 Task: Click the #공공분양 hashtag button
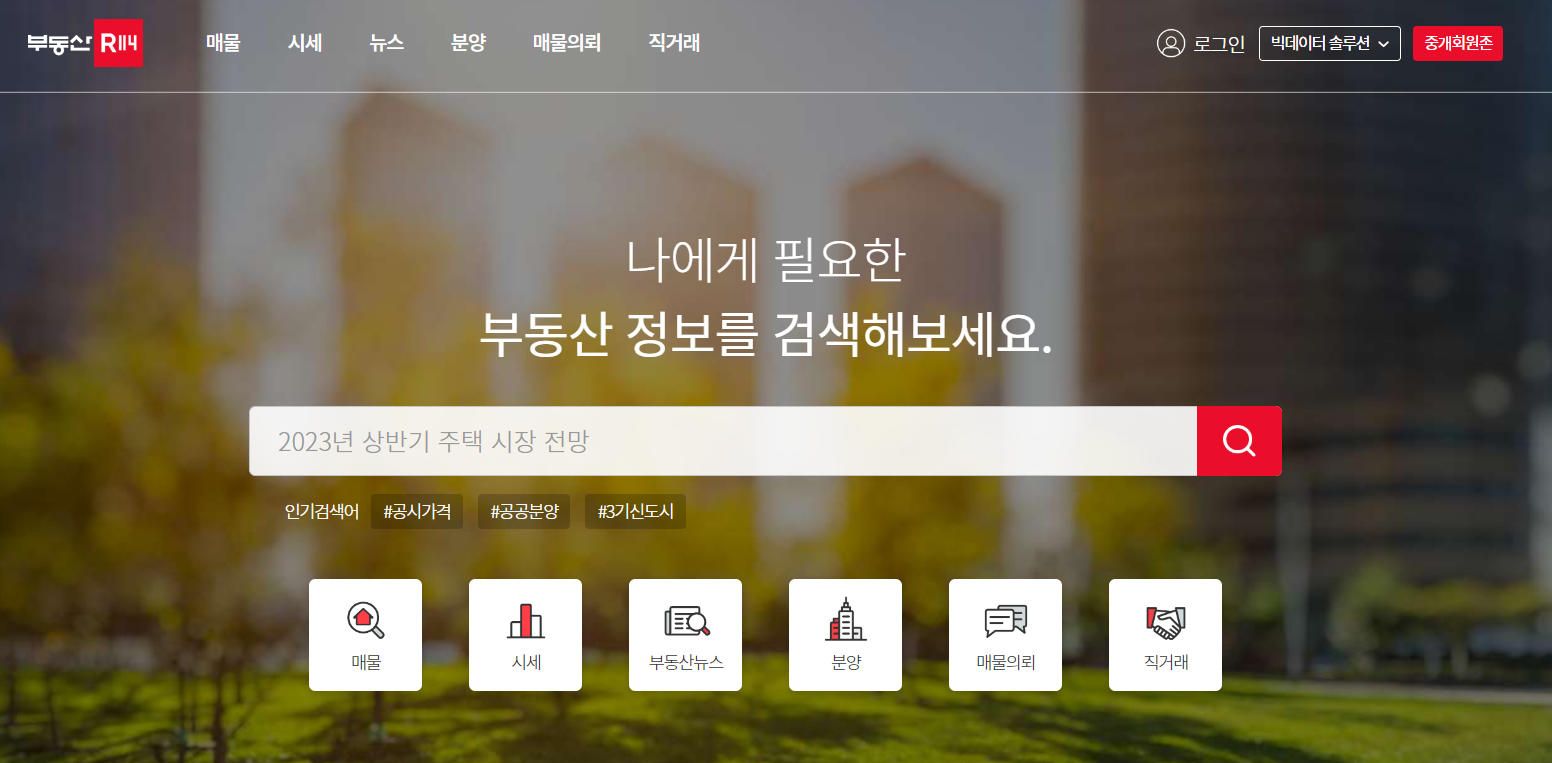click(524, 511)
